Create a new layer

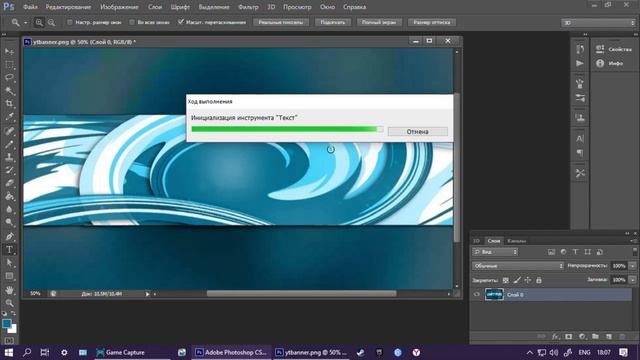(x=609, y=336)
